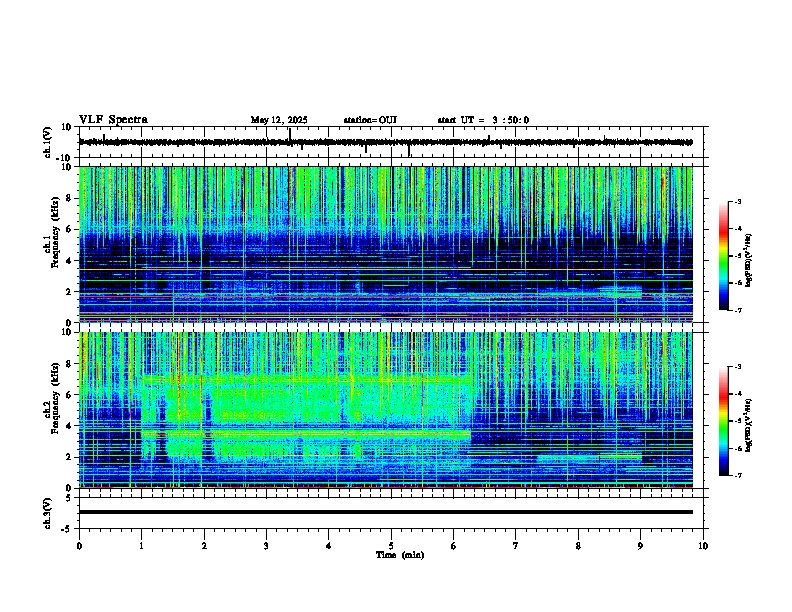Click the ch.1 'Frequency (kHz)' axis label
This screenshot has height=612, width=792.
point(56,232)
